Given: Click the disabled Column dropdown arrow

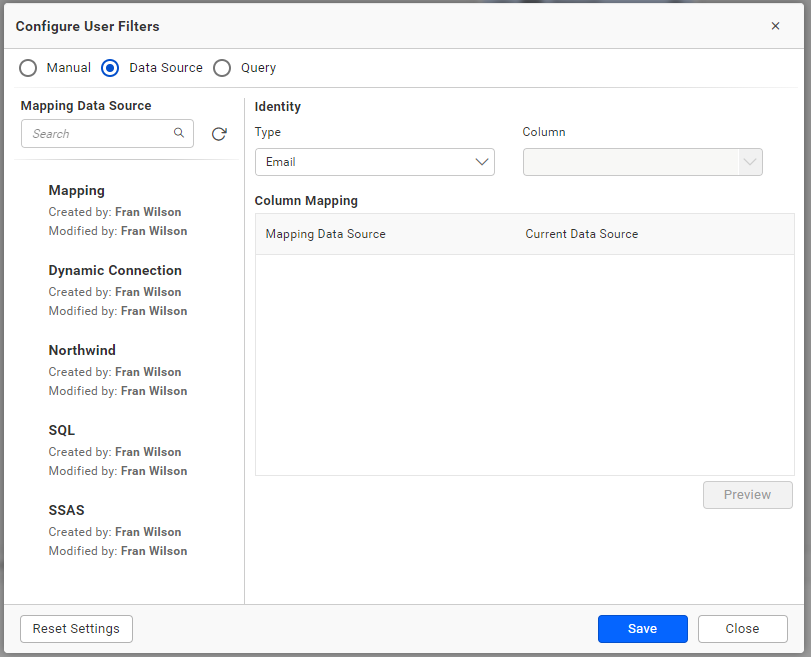Looking at the screenshot, I should (750, 161).
